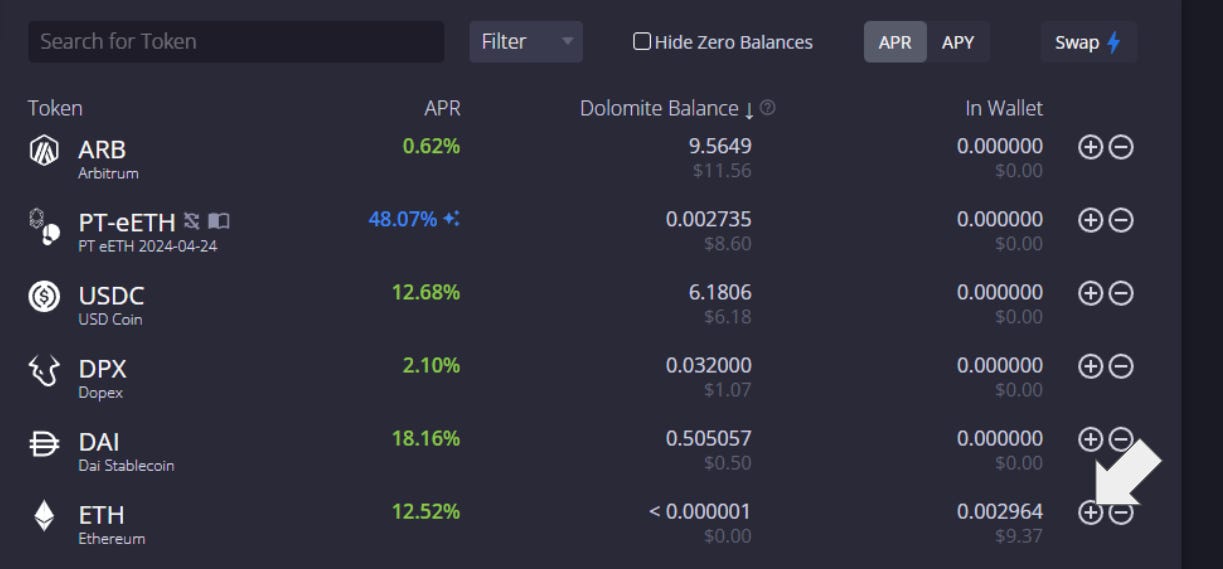Click the 2.10% APR for DPX
This screenshot has width=1223, height=569.
[x=432, y=366]
